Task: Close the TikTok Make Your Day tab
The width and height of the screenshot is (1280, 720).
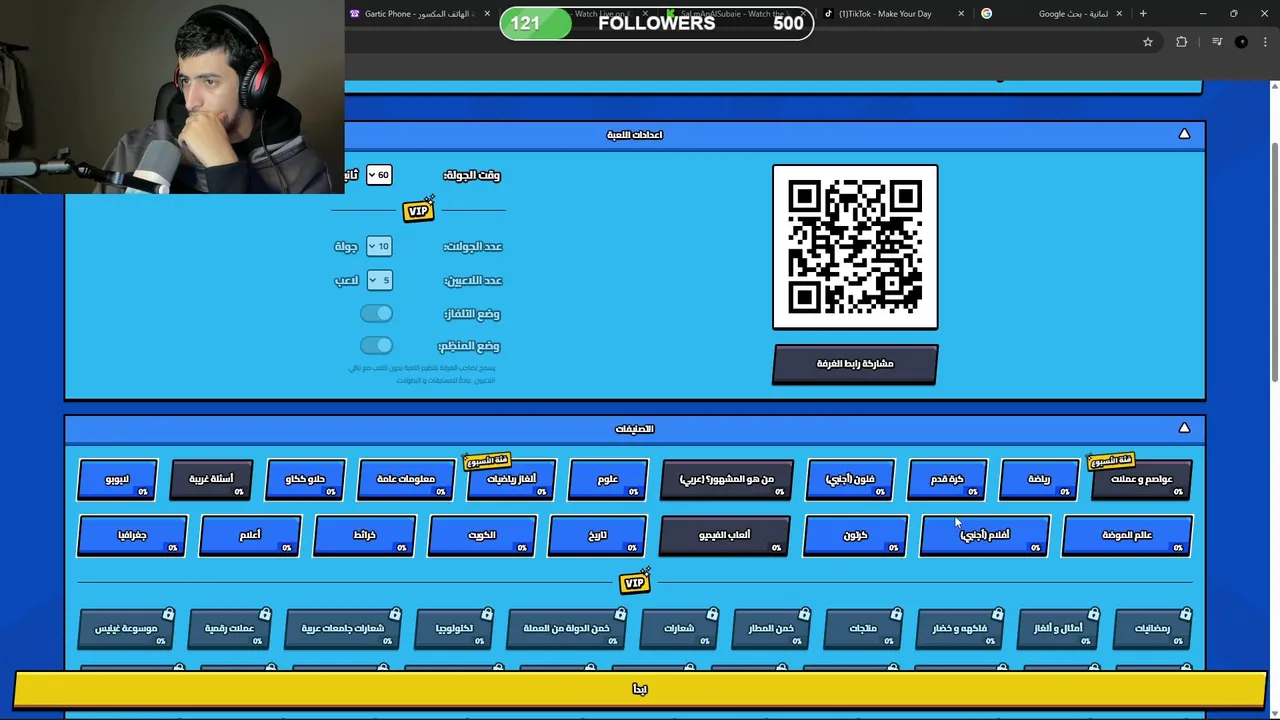Action: point(961,14)
